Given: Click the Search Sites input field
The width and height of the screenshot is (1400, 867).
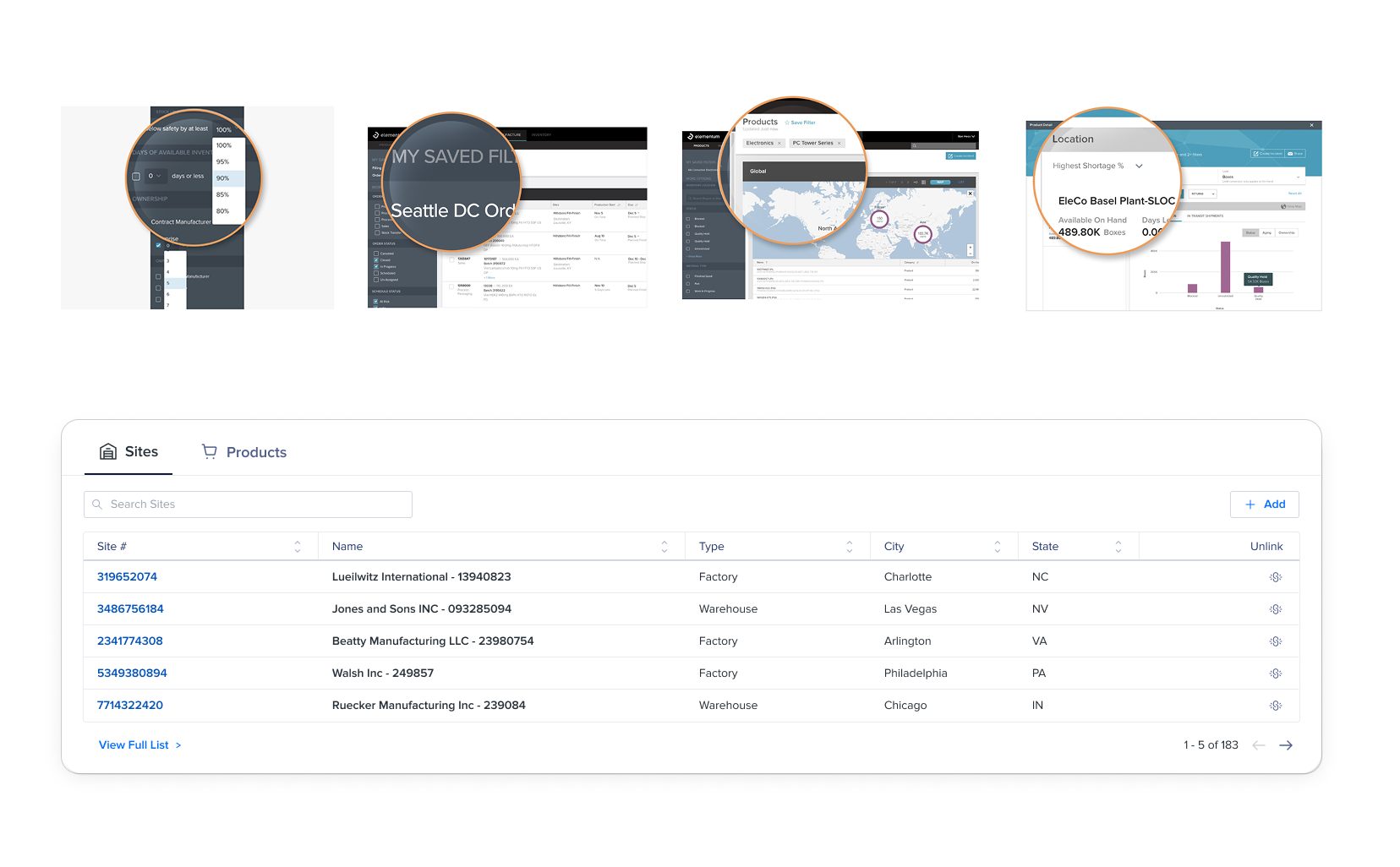Looking at the screenshot, I should click(x=248, y=504).
